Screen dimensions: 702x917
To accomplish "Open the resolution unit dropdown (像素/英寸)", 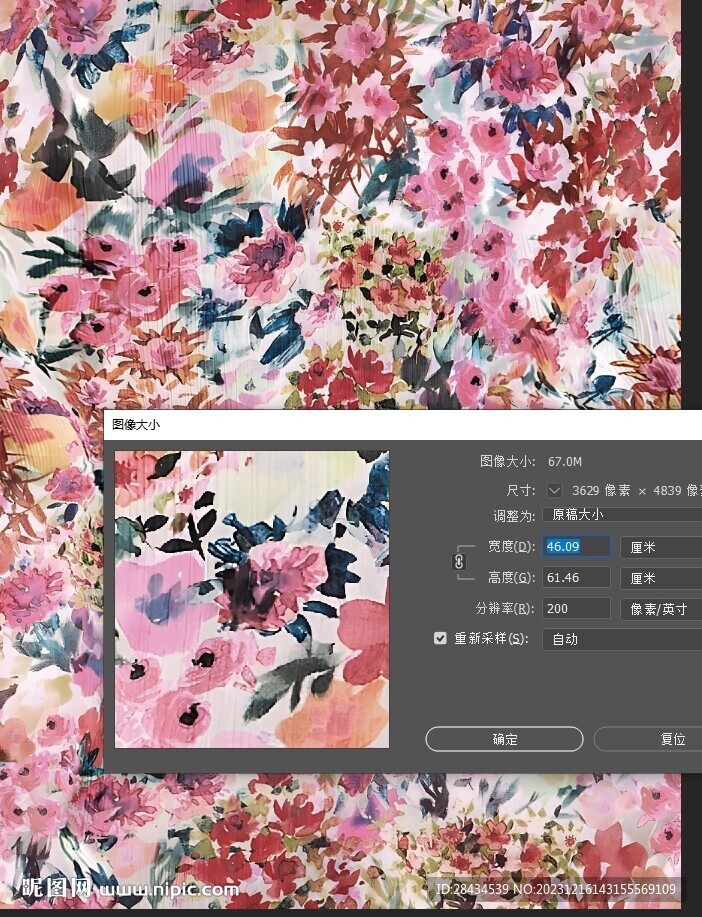I will tap(660, 608).
